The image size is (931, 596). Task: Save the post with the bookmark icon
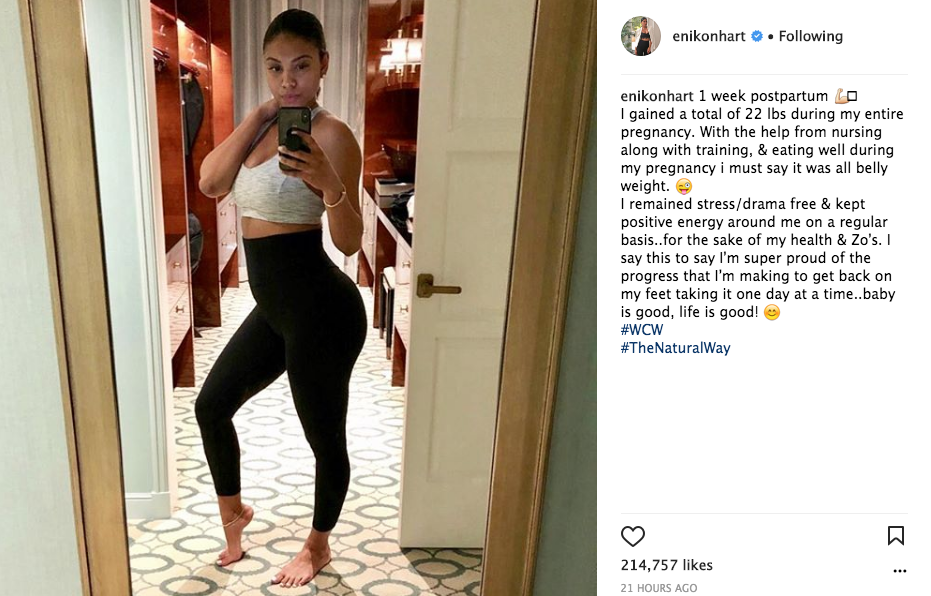point(895,535)
